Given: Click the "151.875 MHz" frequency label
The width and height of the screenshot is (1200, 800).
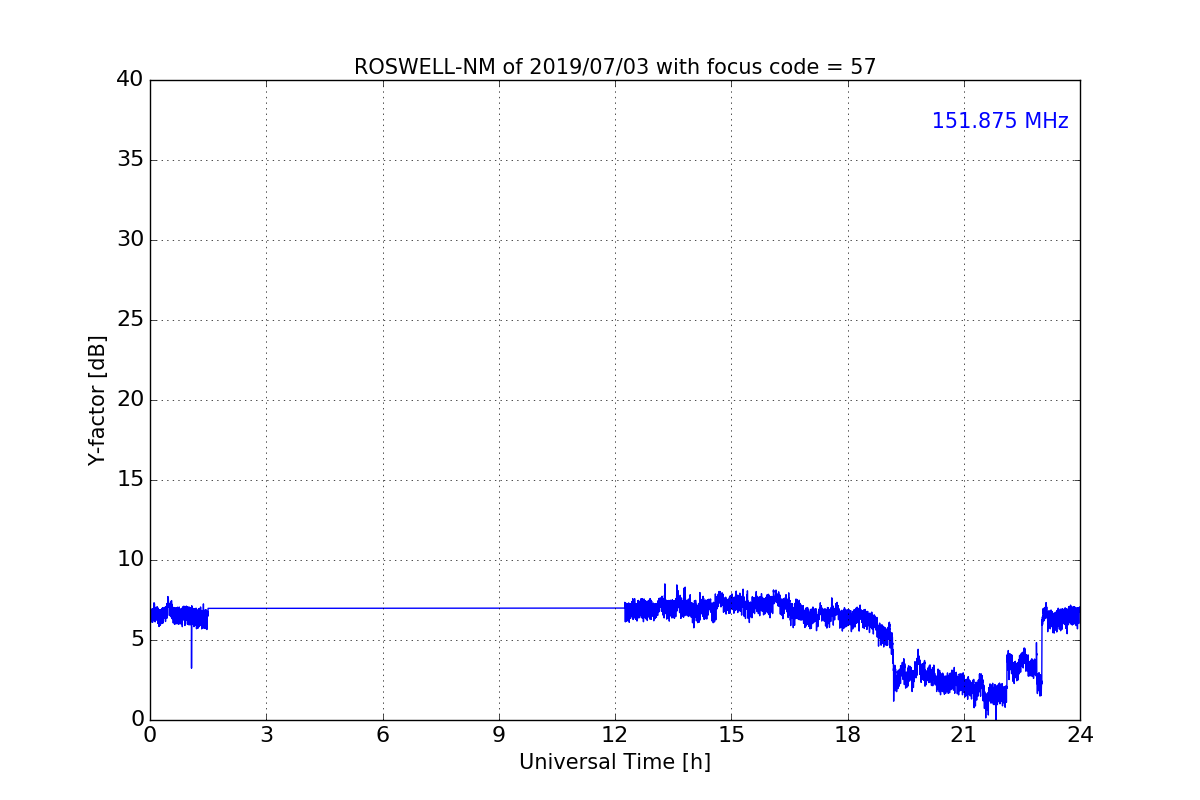Looking at the screenshot, I should [x=1000, y=121].
